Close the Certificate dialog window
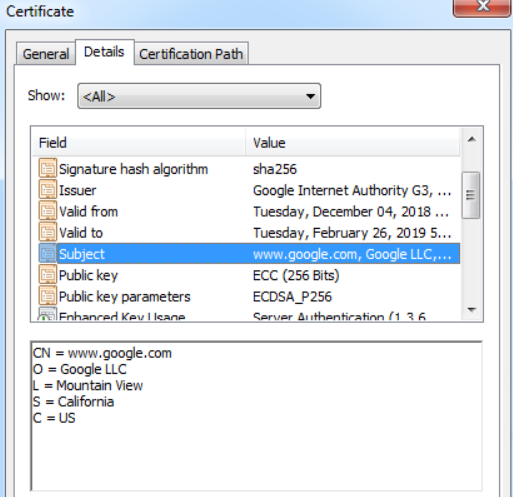This screenshot has width=513, height=497. coord(482,7)
